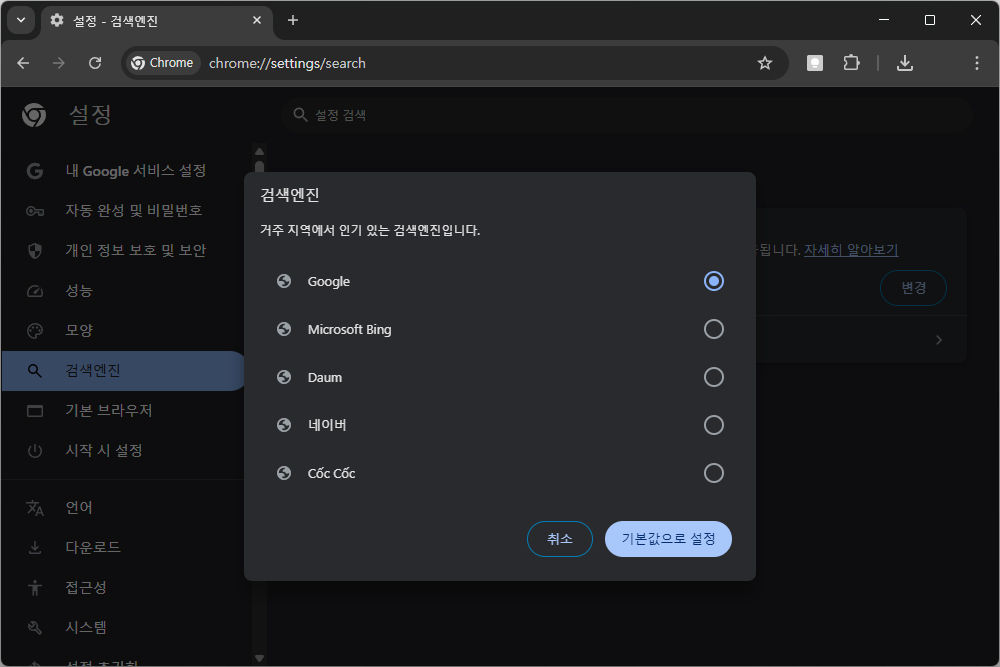
Task: Open the Chrome three-dot menu
Action: pyautogui.click(x=976, y=63)
